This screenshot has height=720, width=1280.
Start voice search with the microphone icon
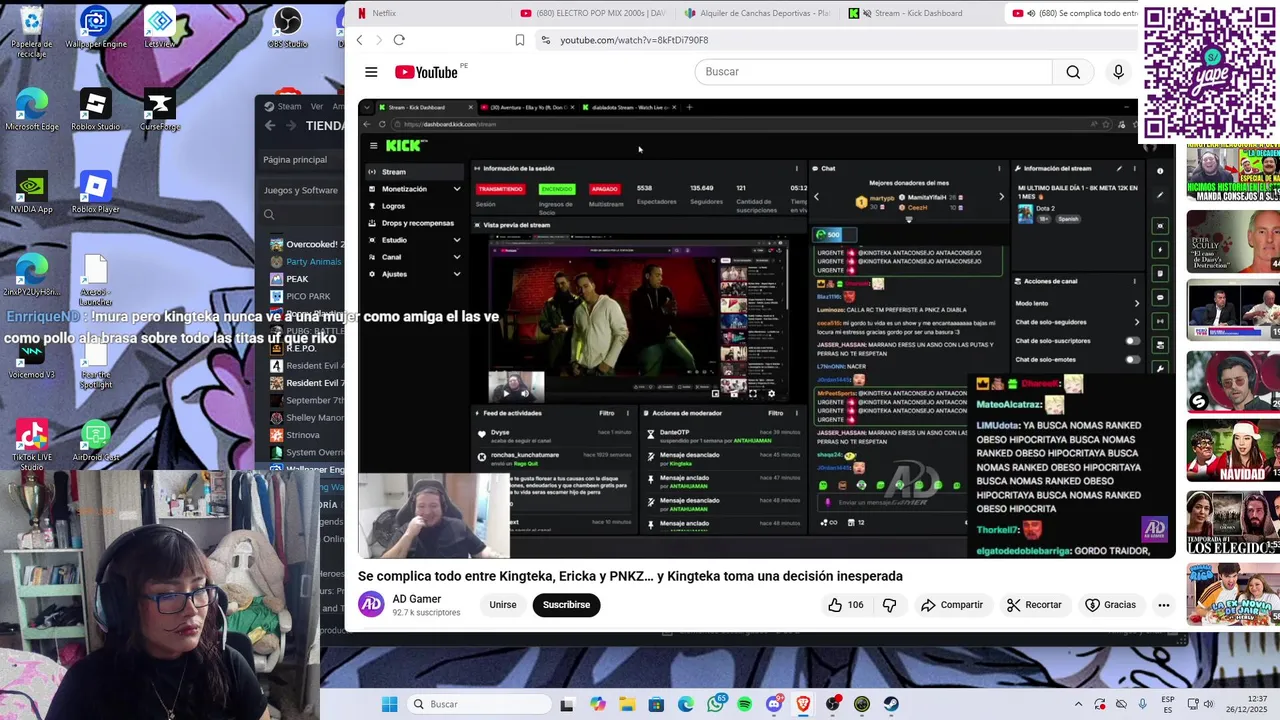point(1118,72)
